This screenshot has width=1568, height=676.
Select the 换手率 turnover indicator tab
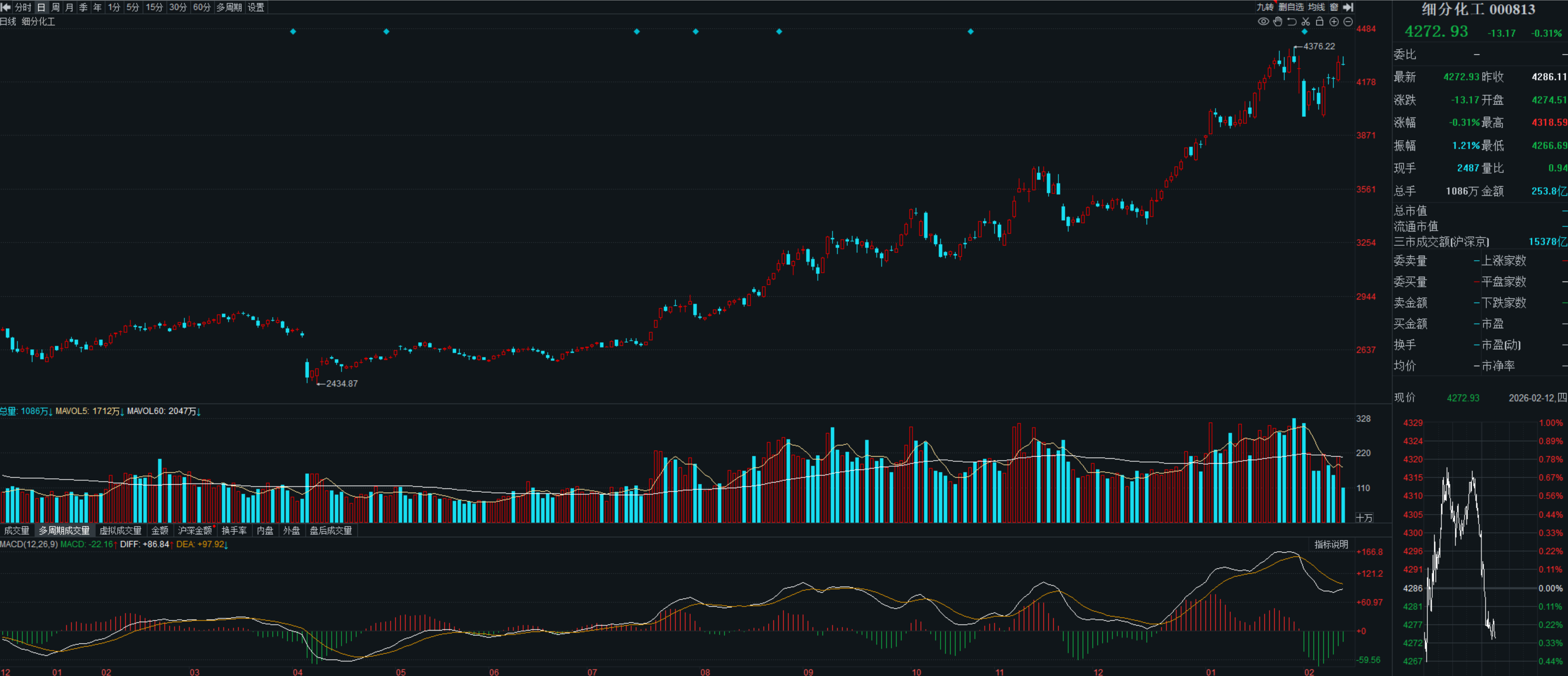click(x=234, y=531)
